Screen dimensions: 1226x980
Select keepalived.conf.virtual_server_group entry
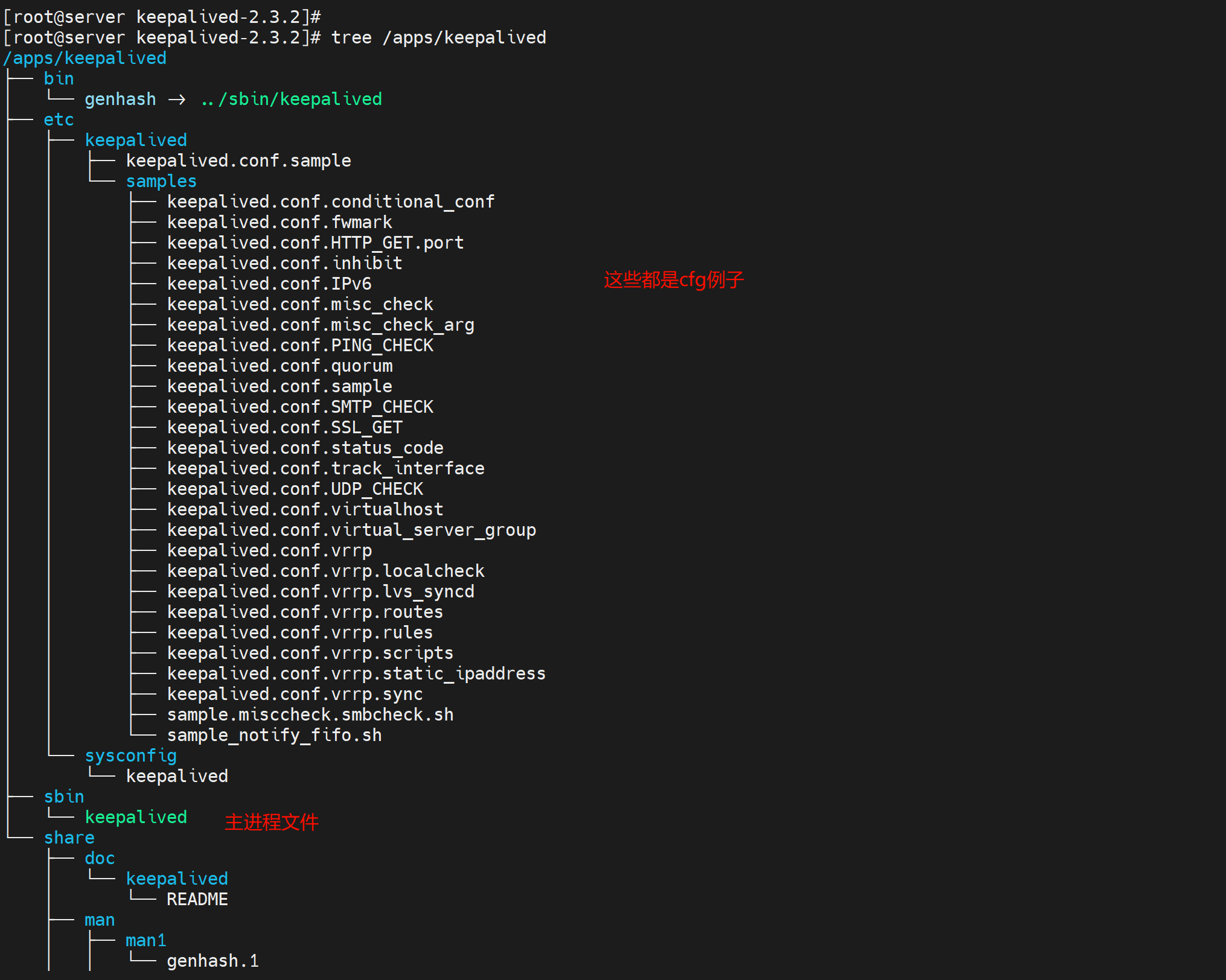click(x=351, y=530)
